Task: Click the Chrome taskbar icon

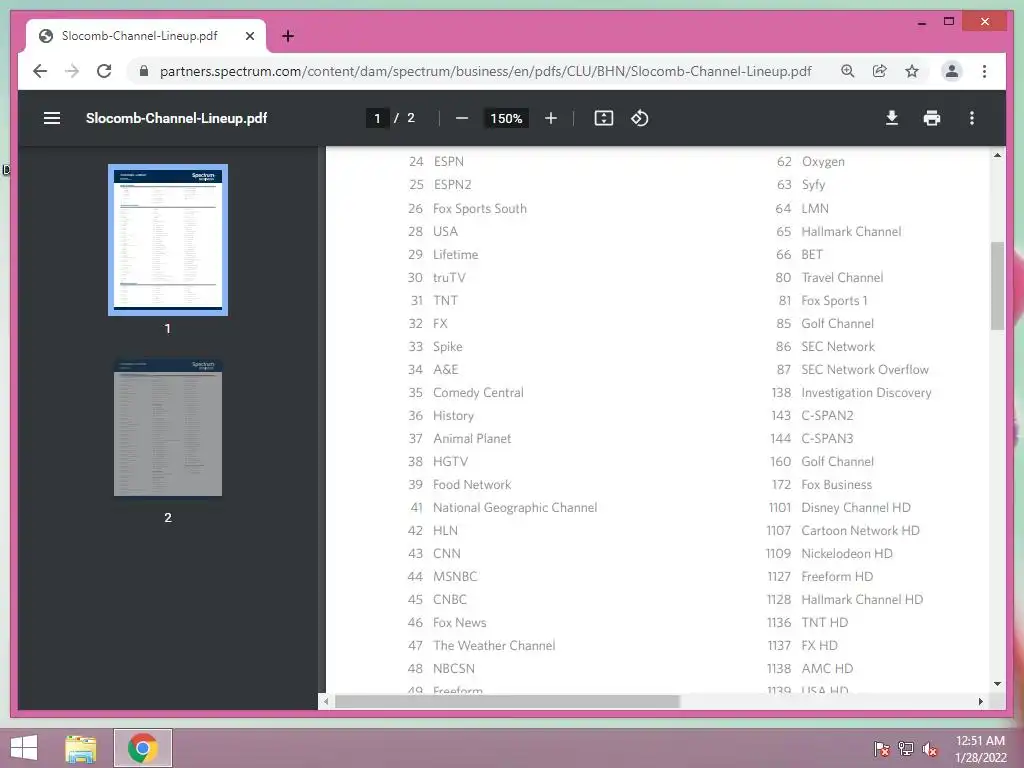Action: pos(143,748)
